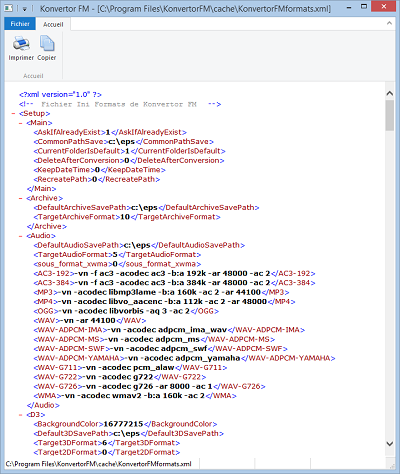Click the MP3 libmp3lame line

[x=161, y=292]
